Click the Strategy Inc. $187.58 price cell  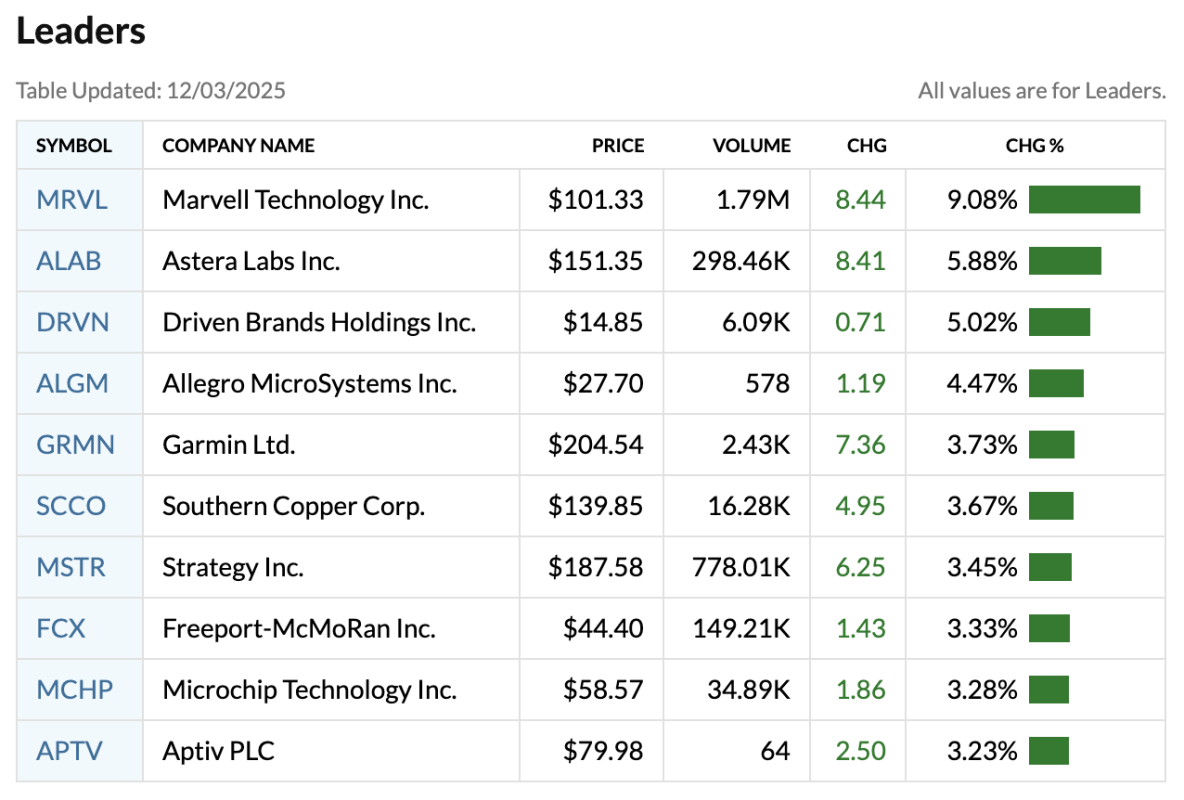(x=595, y=568)
